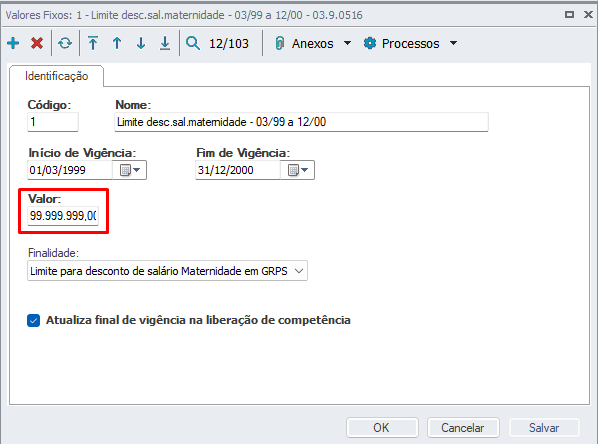Image resolution: width=598 pixels, height=444 pixels.
Task: Click the Processos toolbar label
Action: coord(411,43)
